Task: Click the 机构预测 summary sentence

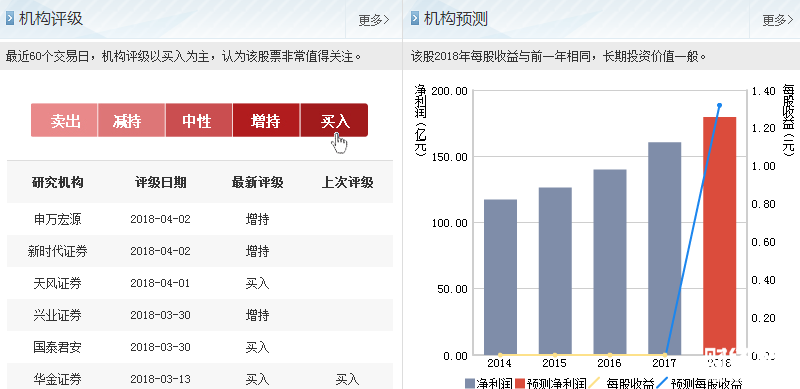Action: point(558,56)
